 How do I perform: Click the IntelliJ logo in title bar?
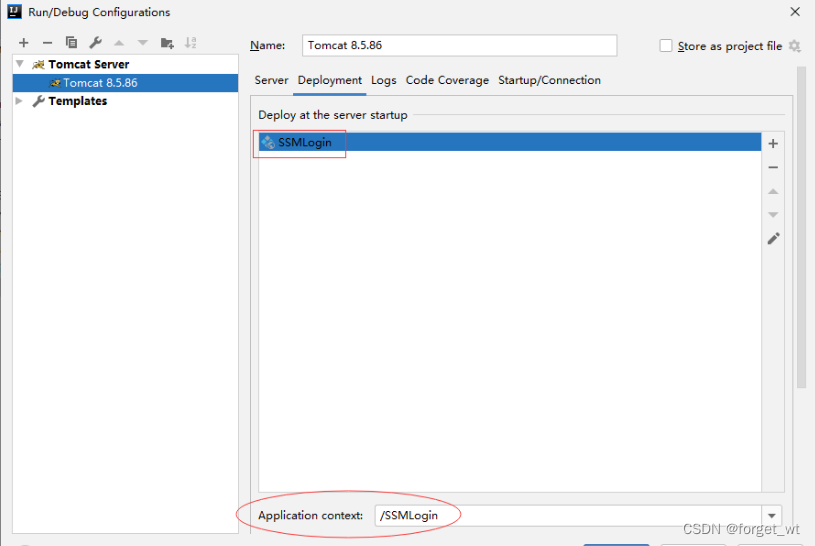tap(14, 11)
